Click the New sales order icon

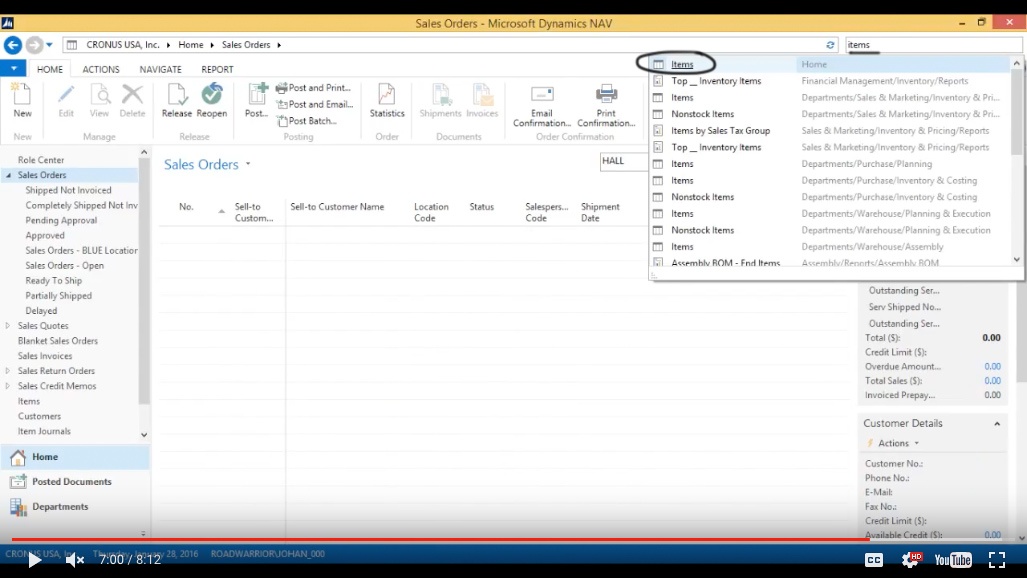point(22,96)
